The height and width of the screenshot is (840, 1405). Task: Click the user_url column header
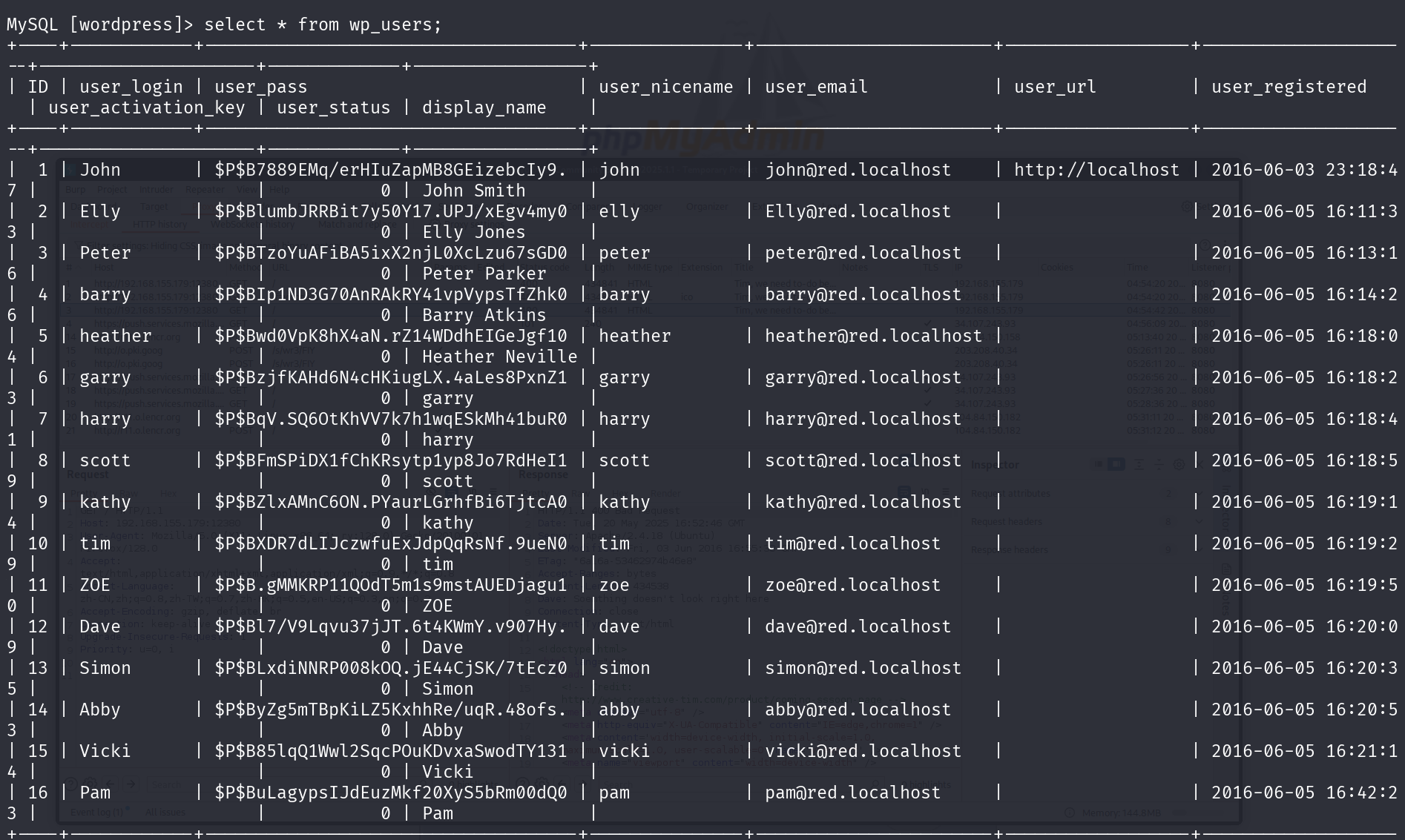(1056, 87)
